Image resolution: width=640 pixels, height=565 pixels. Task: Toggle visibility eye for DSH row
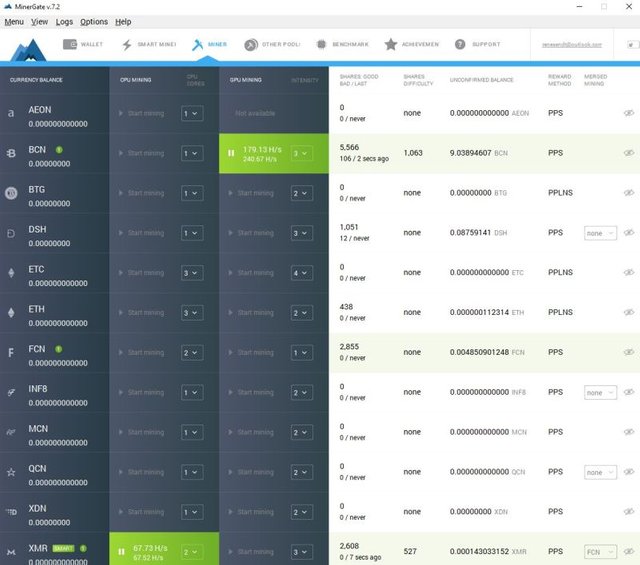(x=629, y=233)
